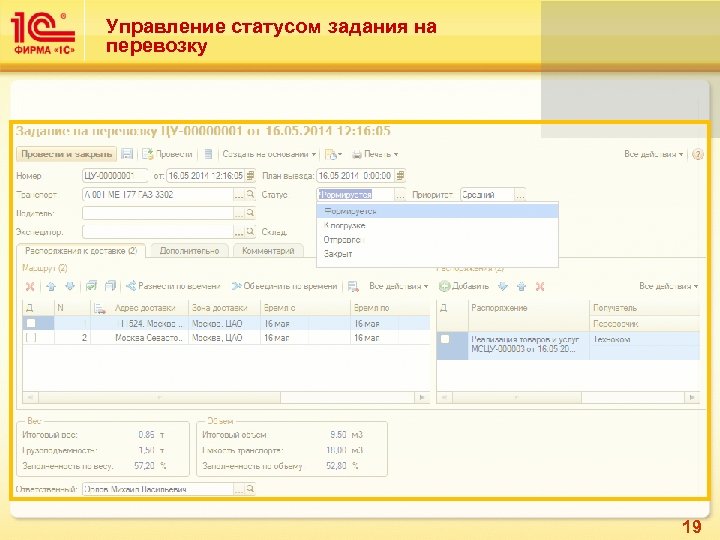Click uncheck all rows icon in route toolbar
Image resolution: width=720 pixels, height=540 pixels.
tap(110, 286)
